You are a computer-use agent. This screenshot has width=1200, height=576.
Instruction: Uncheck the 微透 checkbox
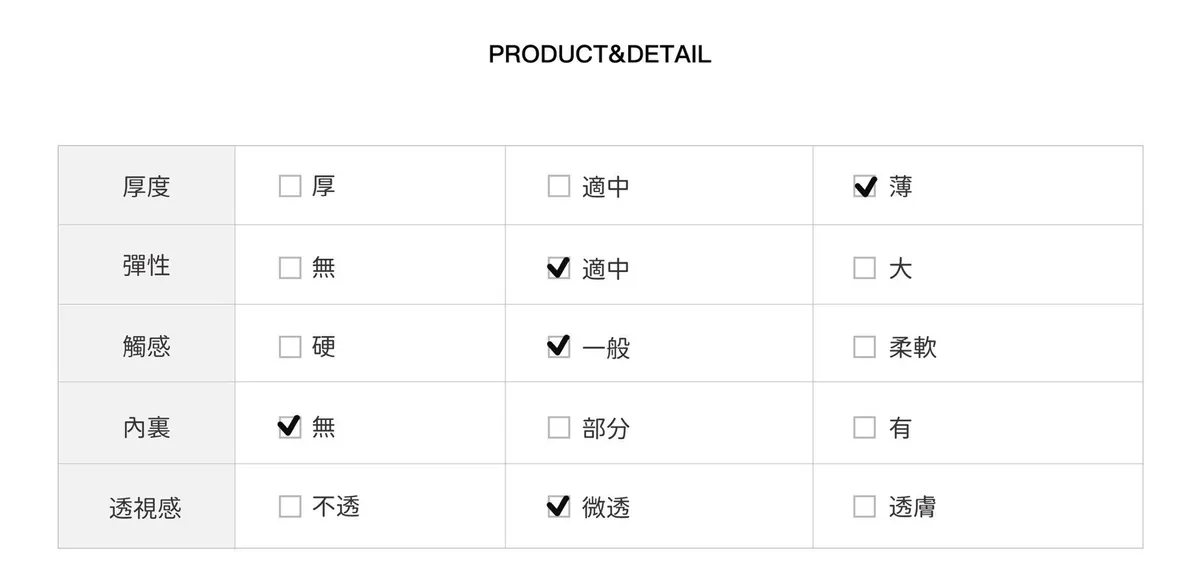pos(559,507)
